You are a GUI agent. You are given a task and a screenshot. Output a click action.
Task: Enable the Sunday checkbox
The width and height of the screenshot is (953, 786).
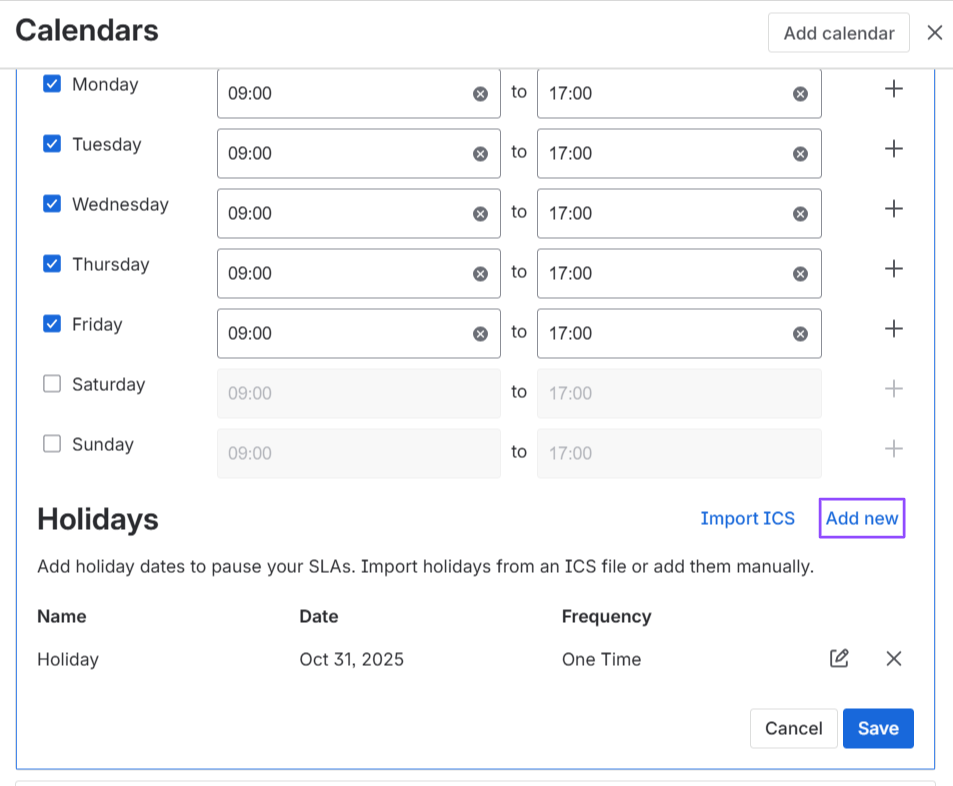click(x=52, y=444)
